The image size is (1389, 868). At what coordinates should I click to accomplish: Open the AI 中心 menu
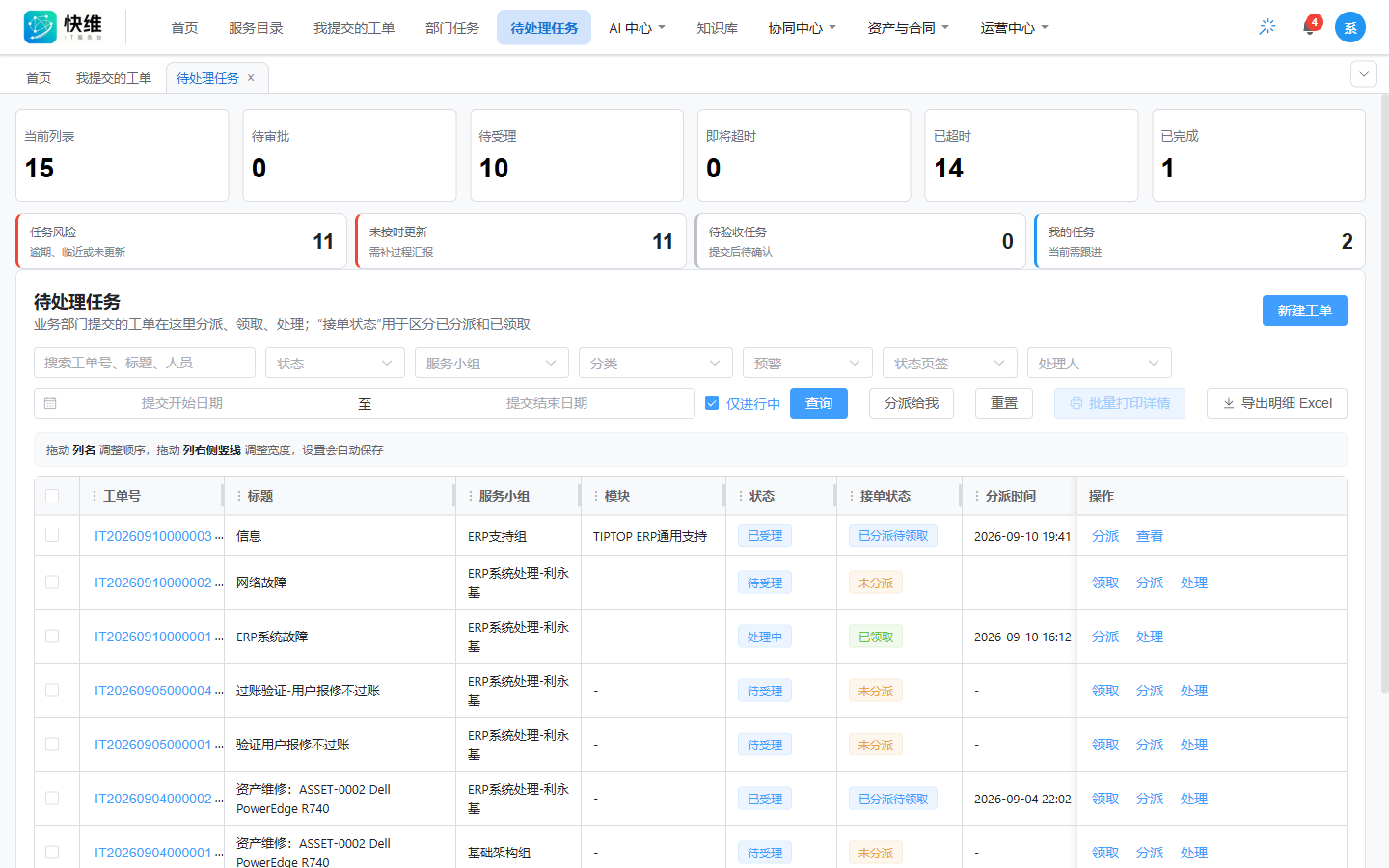(x=637, y=28)
